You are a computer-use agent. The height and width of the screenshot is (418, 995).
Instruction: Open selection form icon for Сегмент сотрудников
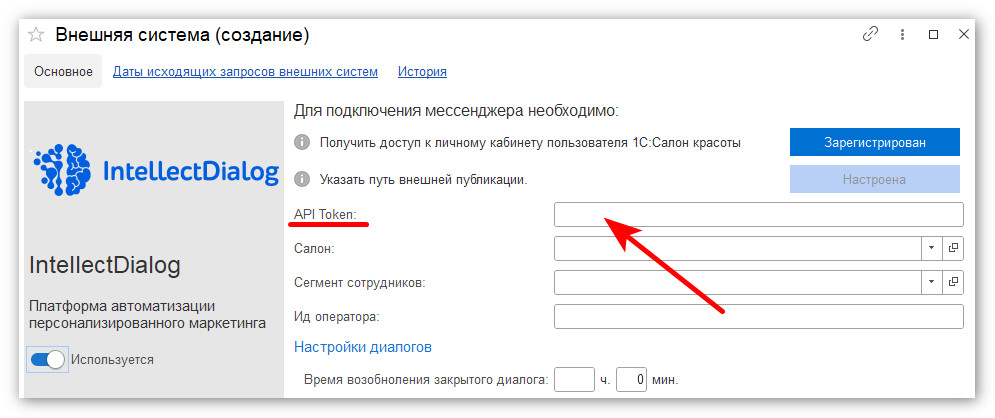pos(953,282)
